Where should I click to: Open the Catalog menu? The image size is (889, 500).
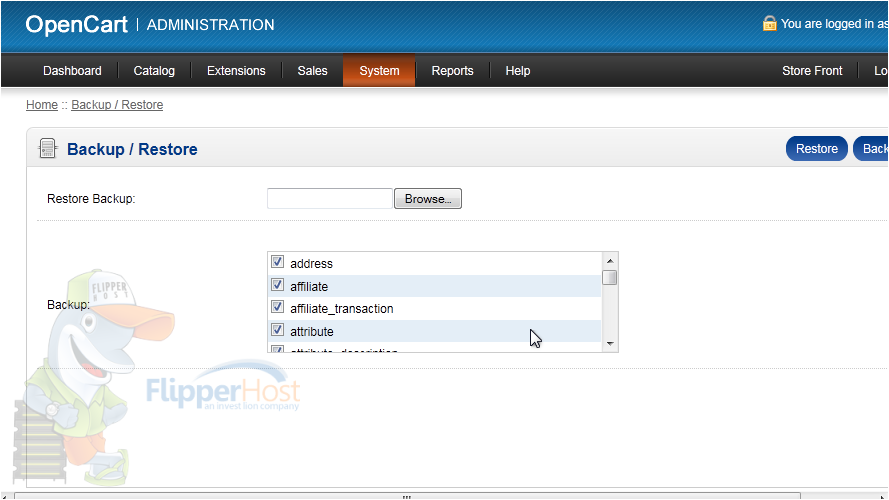(154, 71)
